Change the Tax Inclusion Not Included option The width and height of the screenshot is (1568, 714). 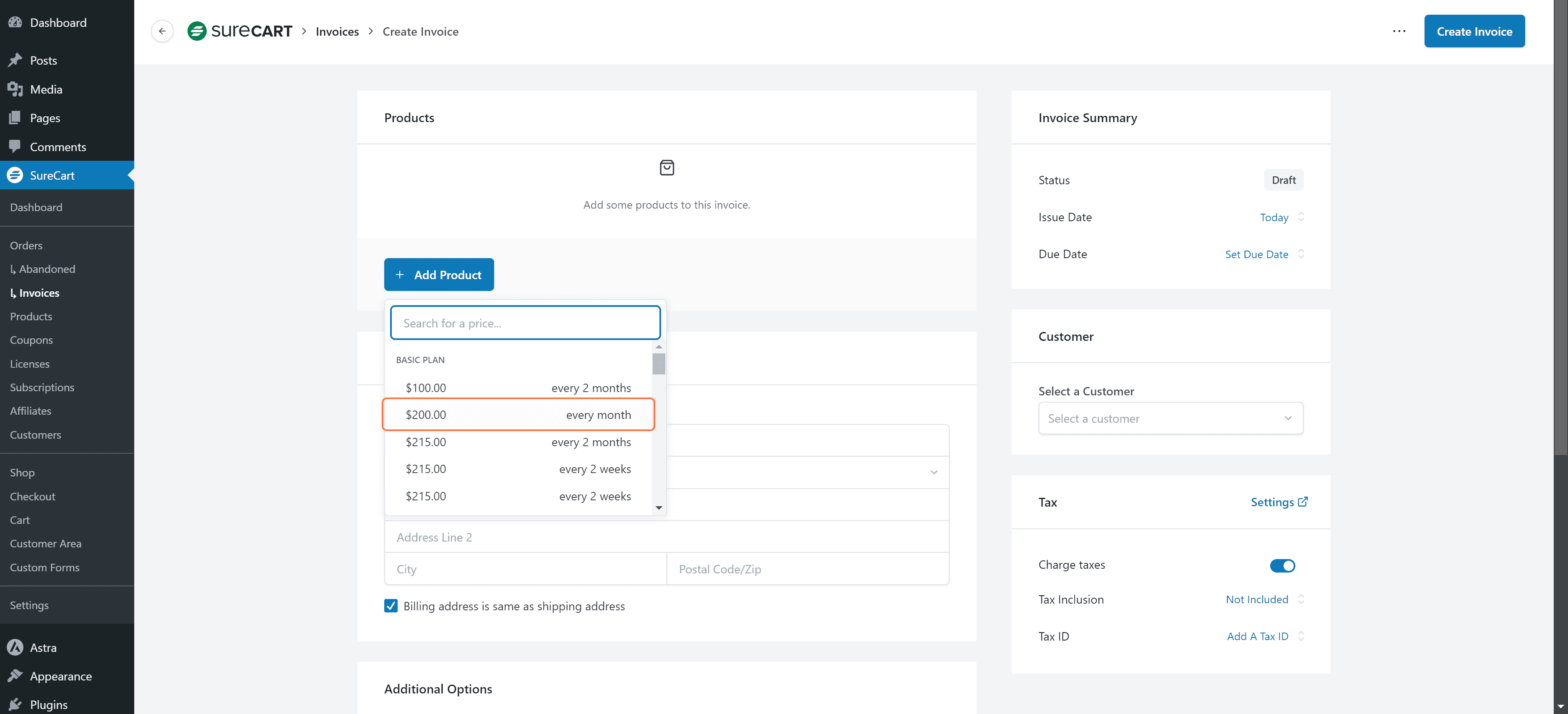click(x=1256, y=599)
